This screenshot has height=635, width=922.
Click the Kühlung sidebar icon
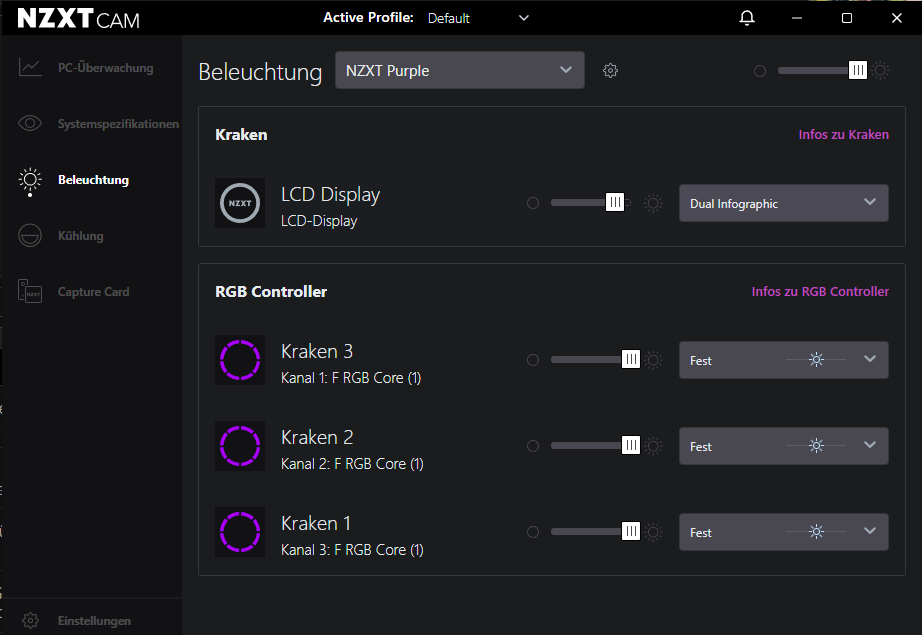[30, 236]
